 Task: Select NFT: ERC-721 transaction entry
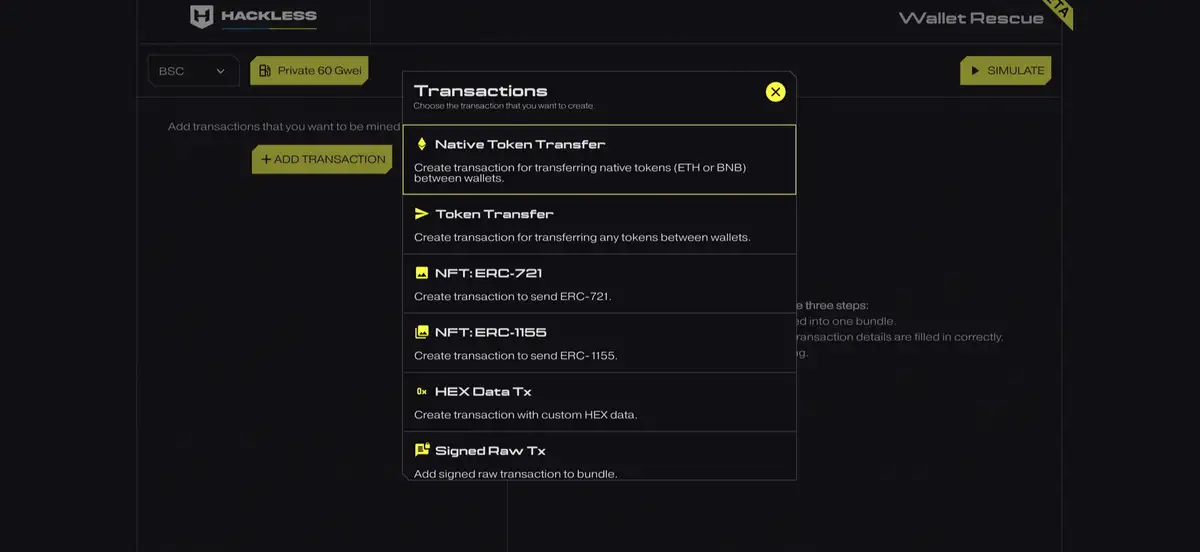tap(599, 284)
